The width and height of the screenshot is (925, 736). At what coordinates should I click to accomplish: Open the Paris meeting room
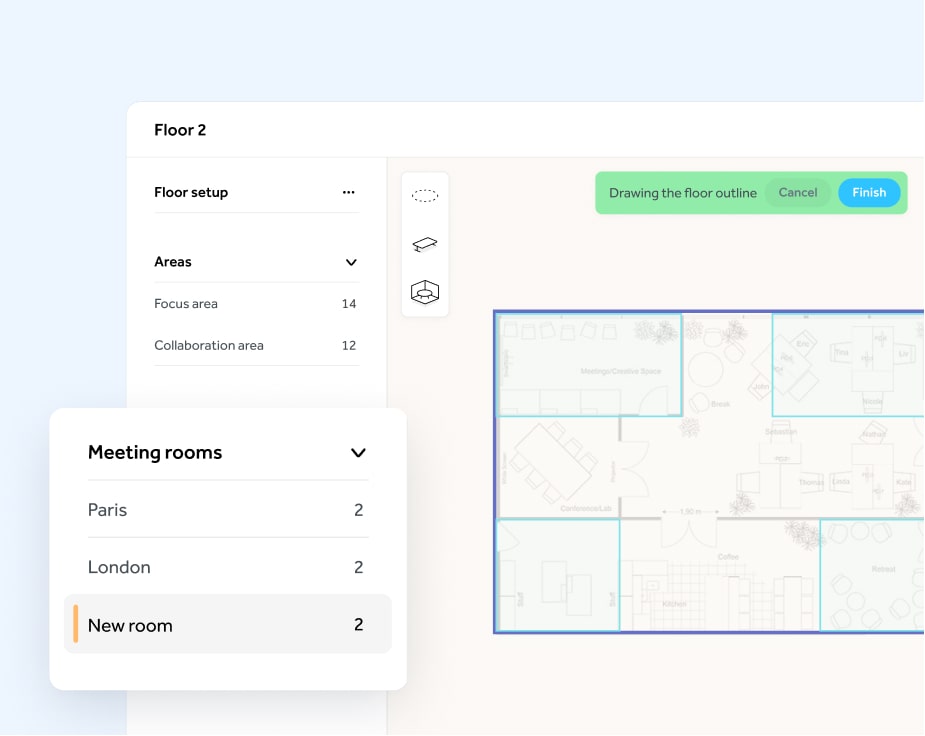pyautogui.click(x=107, y=510)
